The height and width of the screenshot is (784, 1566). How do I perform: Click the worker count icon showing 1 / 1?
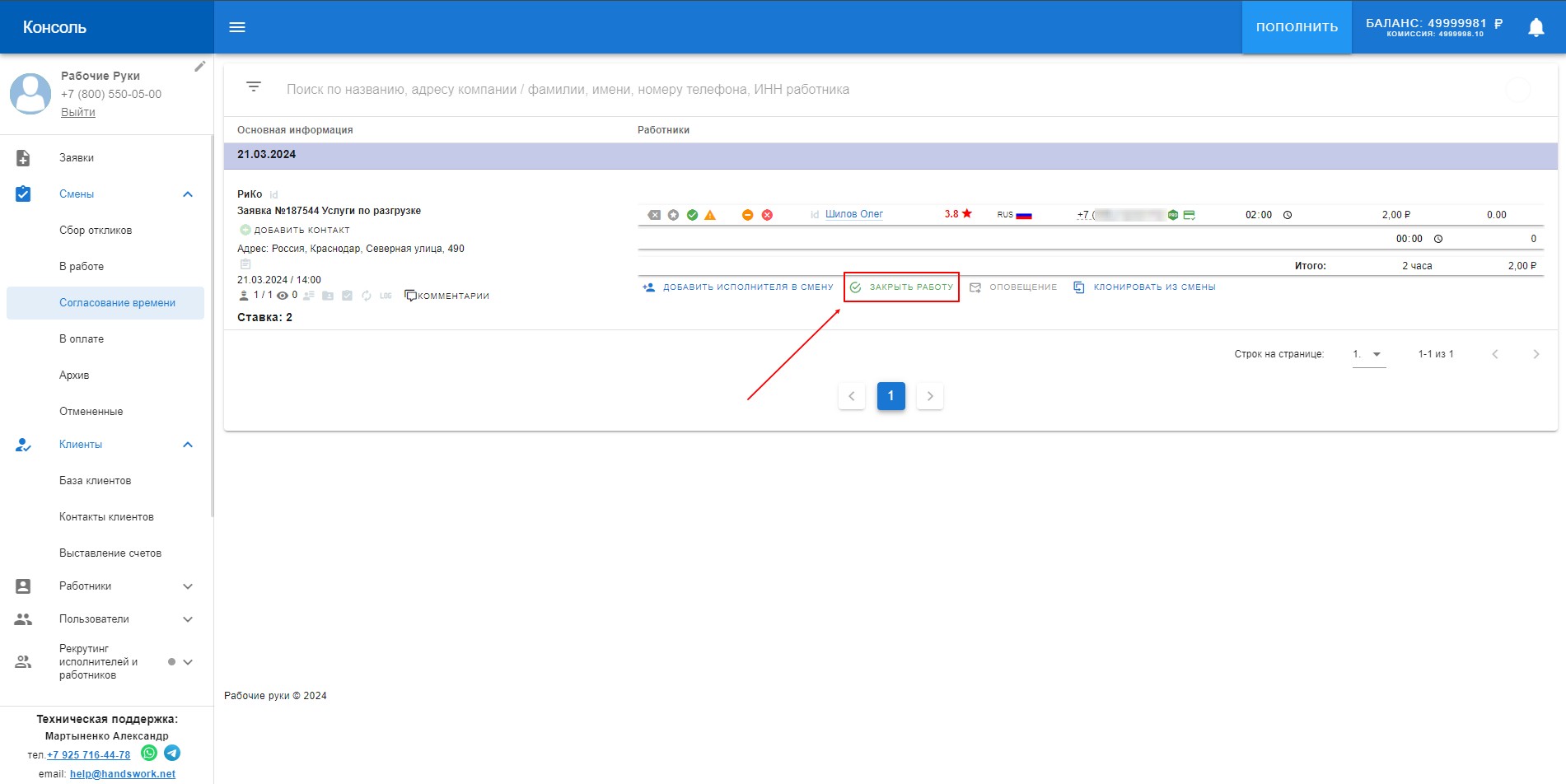click(x=243, y=295)
